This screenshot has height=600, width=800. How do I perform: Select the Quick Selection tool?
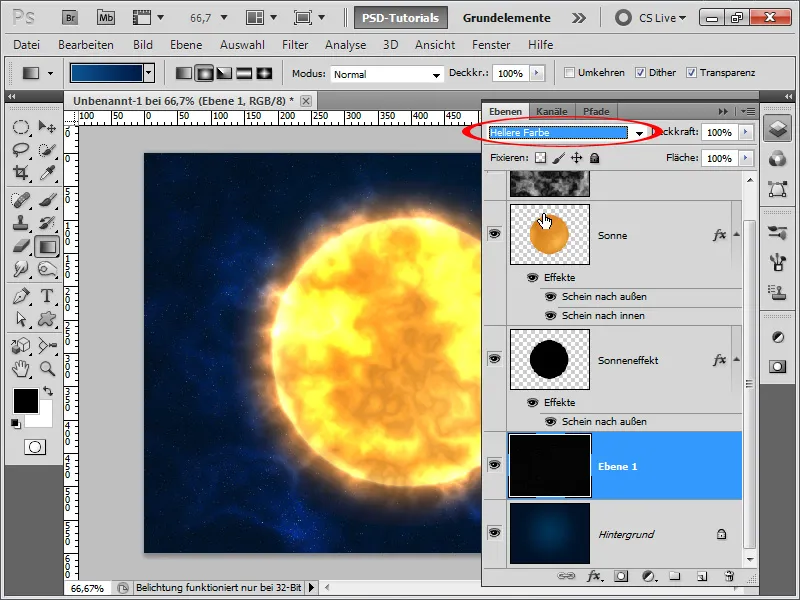[47, 150]
